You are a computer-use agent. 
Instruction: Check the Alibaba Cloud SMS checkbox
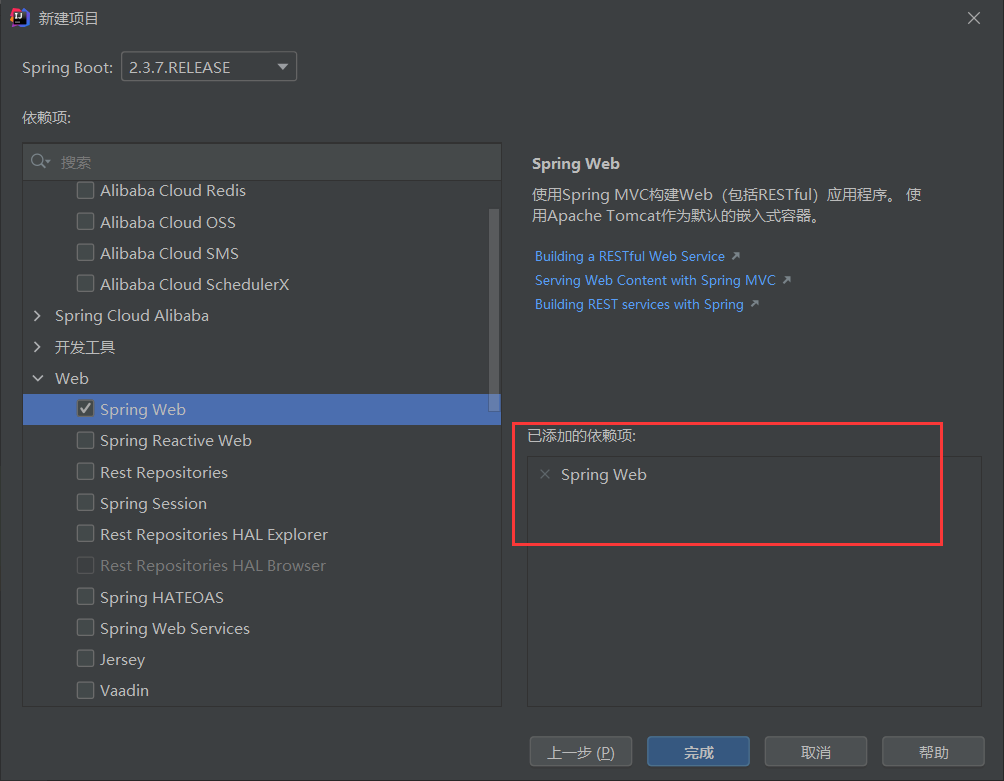pos(85,253)
